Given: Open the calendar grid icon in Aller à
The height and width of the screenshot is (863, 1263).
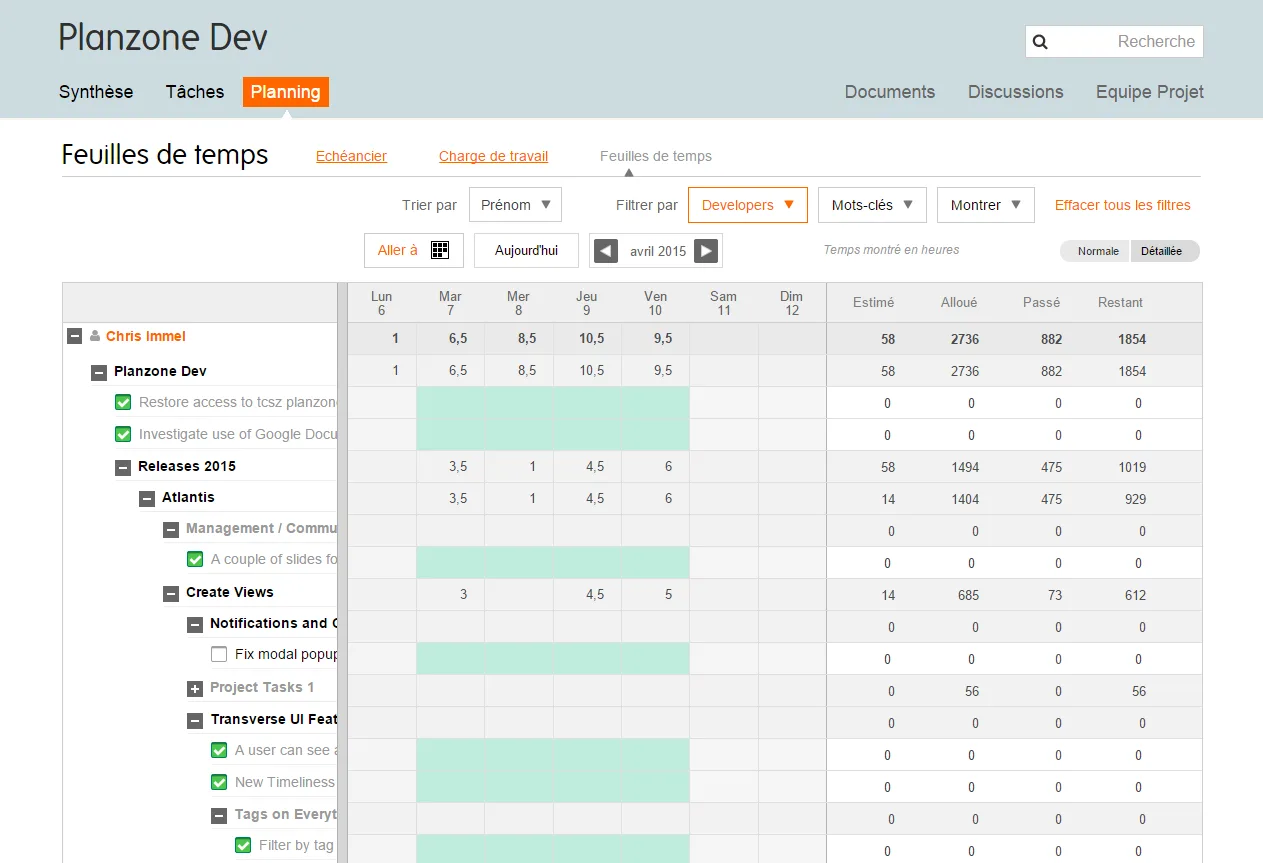Looking at the screenshot, I should point(440,250).
